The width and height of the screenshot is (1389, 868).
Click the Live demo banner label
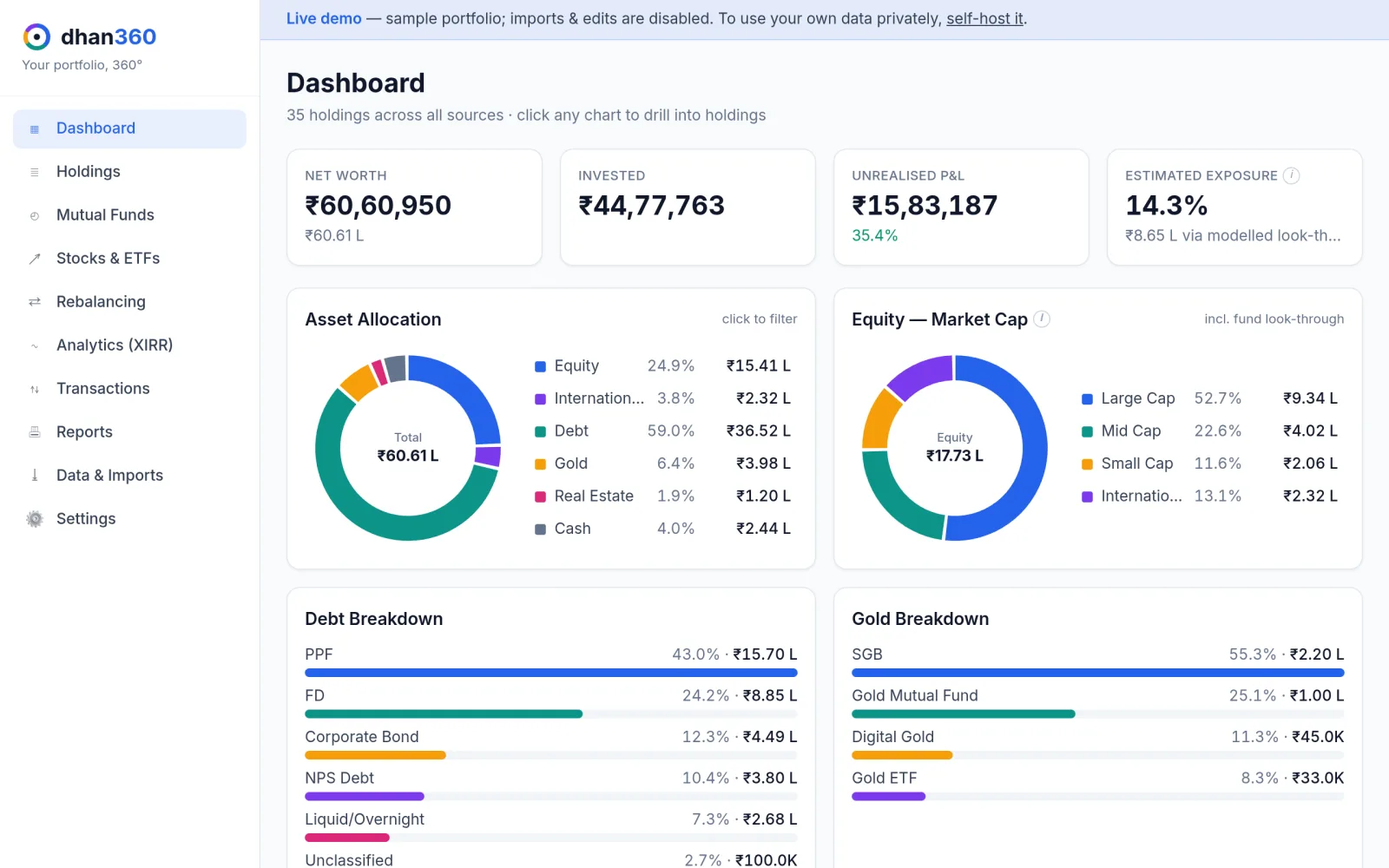click(x=324, y=18)
